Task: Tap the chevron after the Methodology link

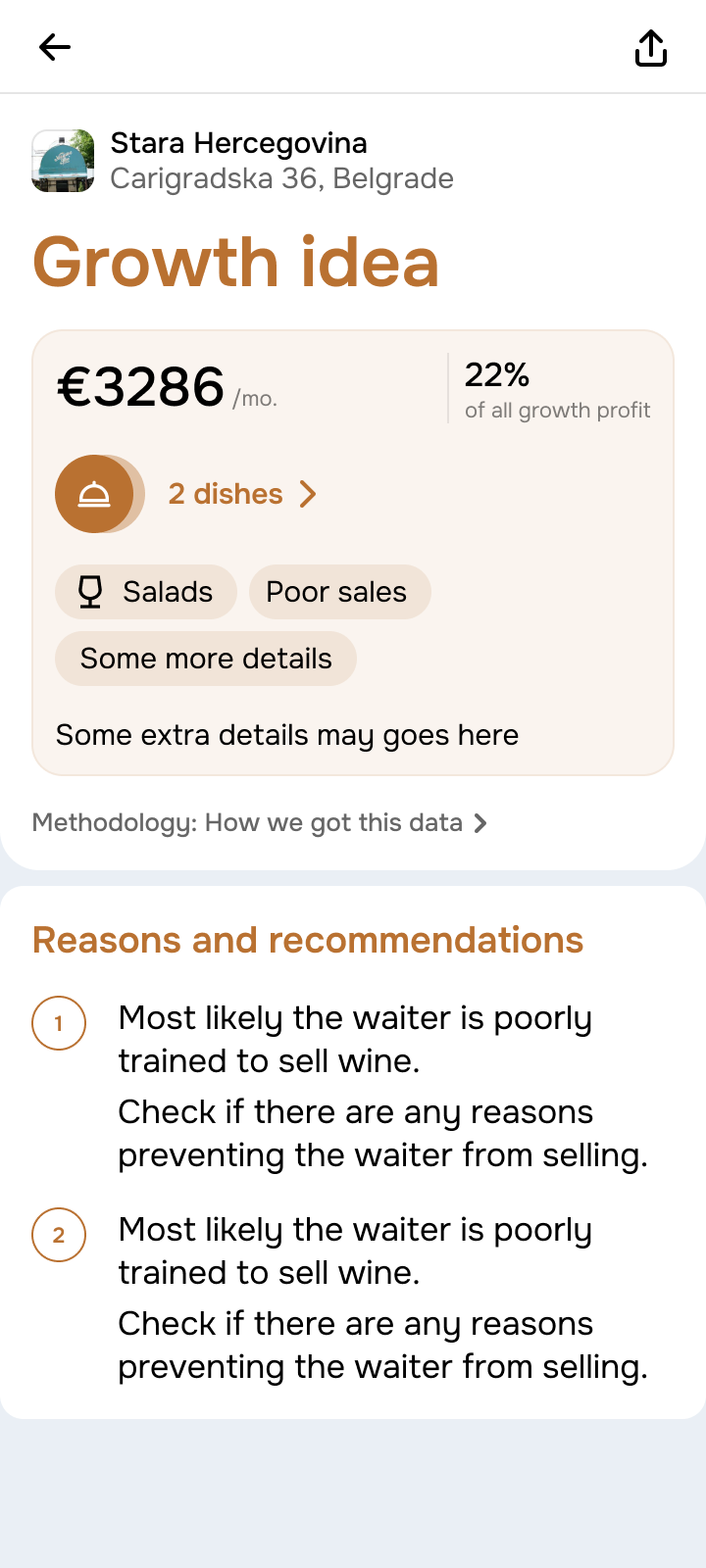Action: point(480,823)
